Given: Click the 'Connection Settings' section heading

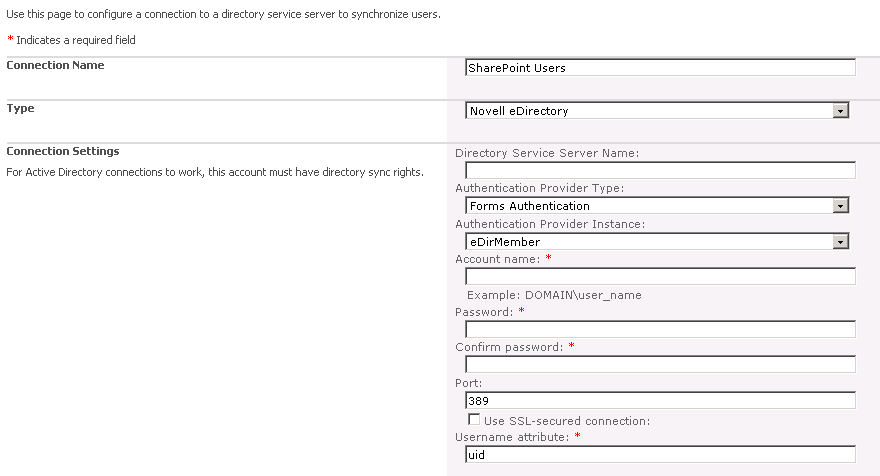Looking at the screenshot, I should pyautogui.click(x=63, y=151).
